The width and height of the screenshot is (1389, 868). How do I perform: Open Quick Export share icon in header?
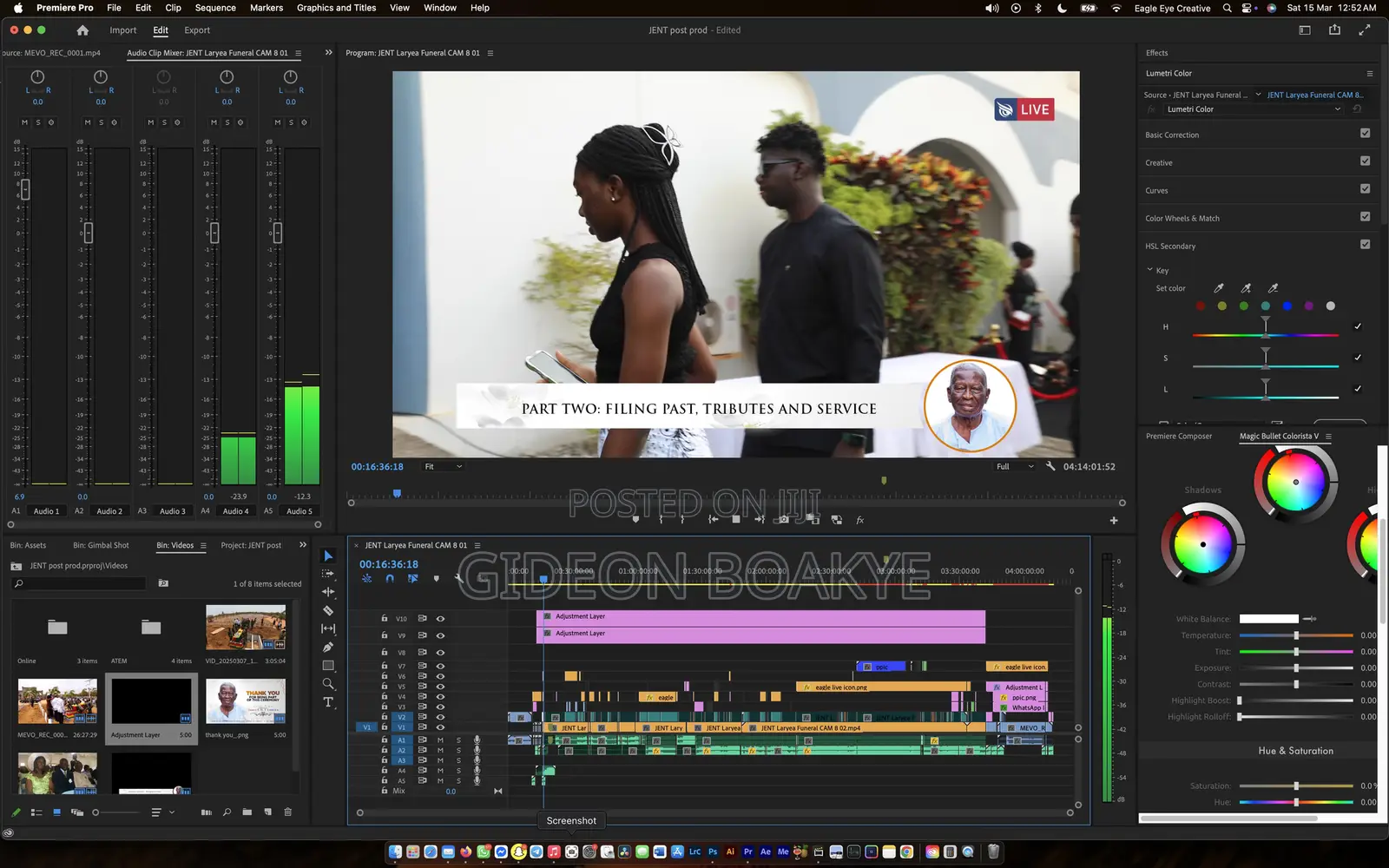pos(1334,30)
